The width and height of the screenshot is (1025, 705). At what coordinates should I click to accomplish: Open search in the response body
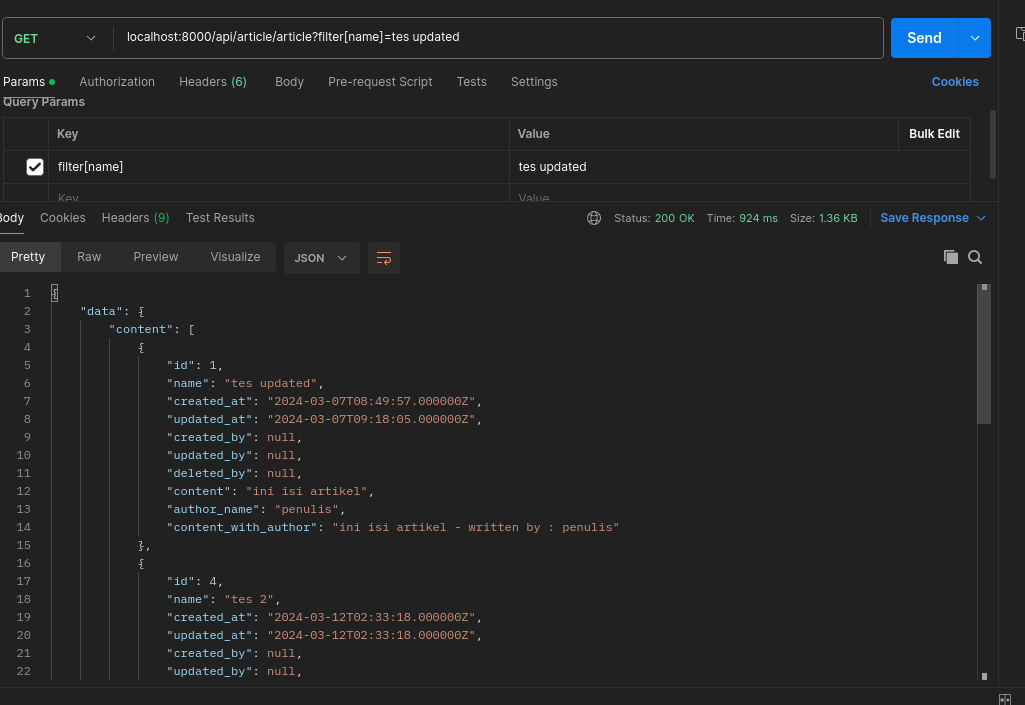coord(975,257)
